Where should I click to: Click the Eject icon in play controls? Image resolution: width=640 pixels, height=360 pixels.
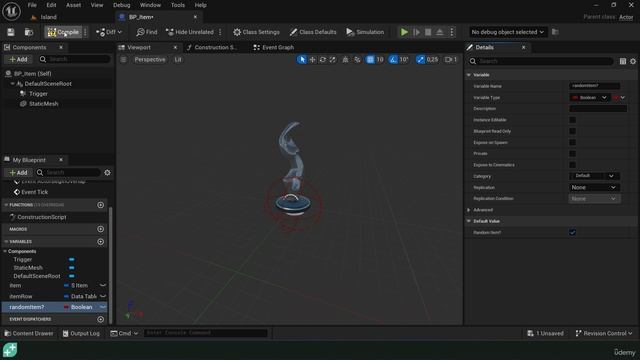pyautogui.click(x=440, y=32)
